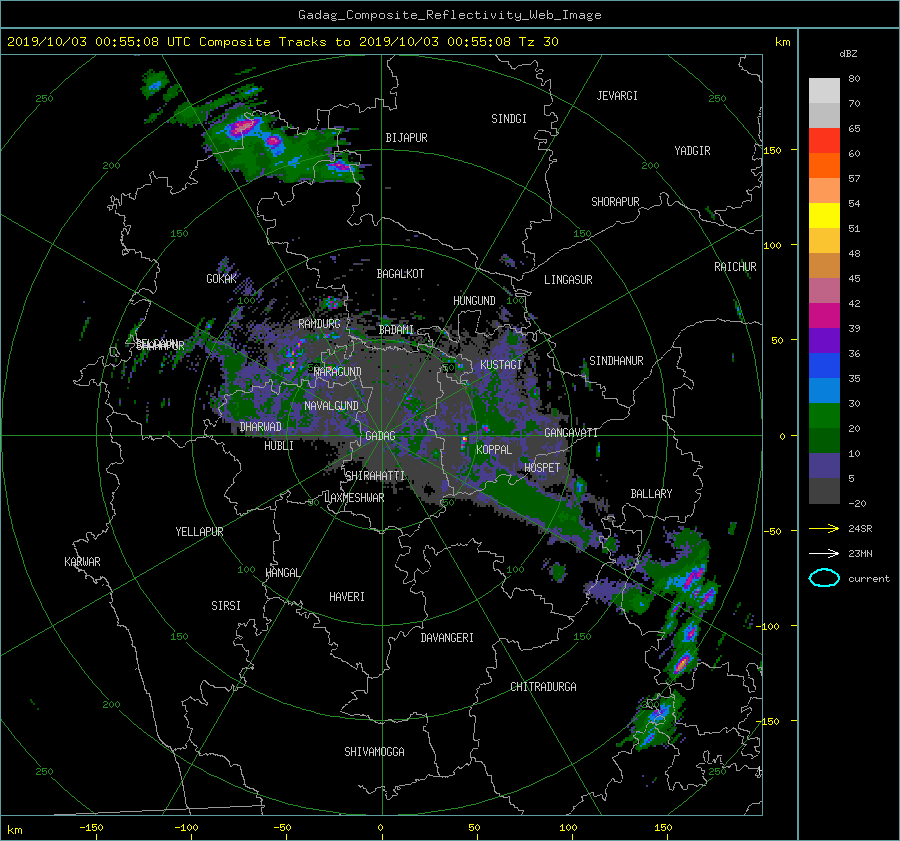Image resolution: width=900 pixels, height=841 pixels.
Task: Click the NAVALGUND city label
Action: point(331,406)
